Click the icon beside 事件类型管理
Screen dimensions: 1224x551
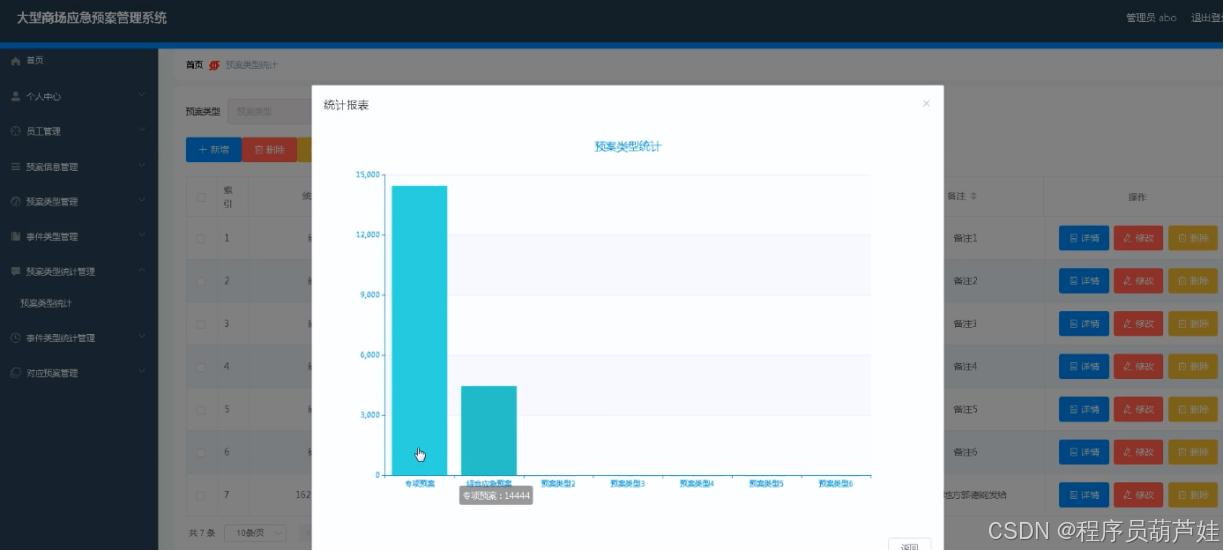tap(15, 237)
